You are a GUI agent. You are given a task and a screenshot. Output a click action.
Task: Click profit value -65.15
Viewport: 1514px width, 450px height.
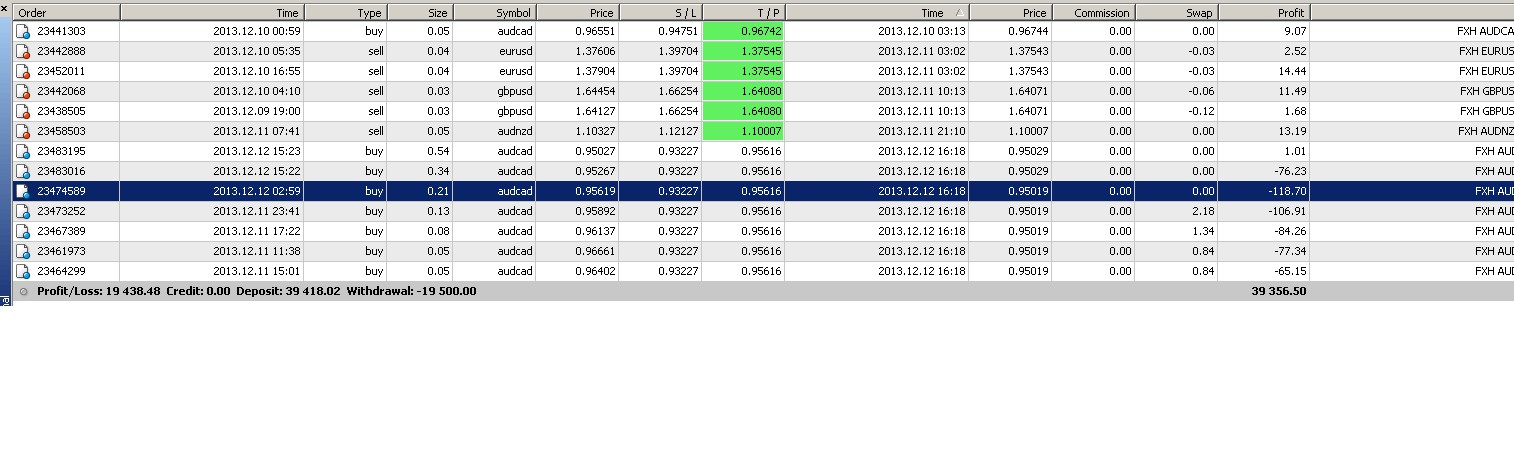pos(1288,271)
